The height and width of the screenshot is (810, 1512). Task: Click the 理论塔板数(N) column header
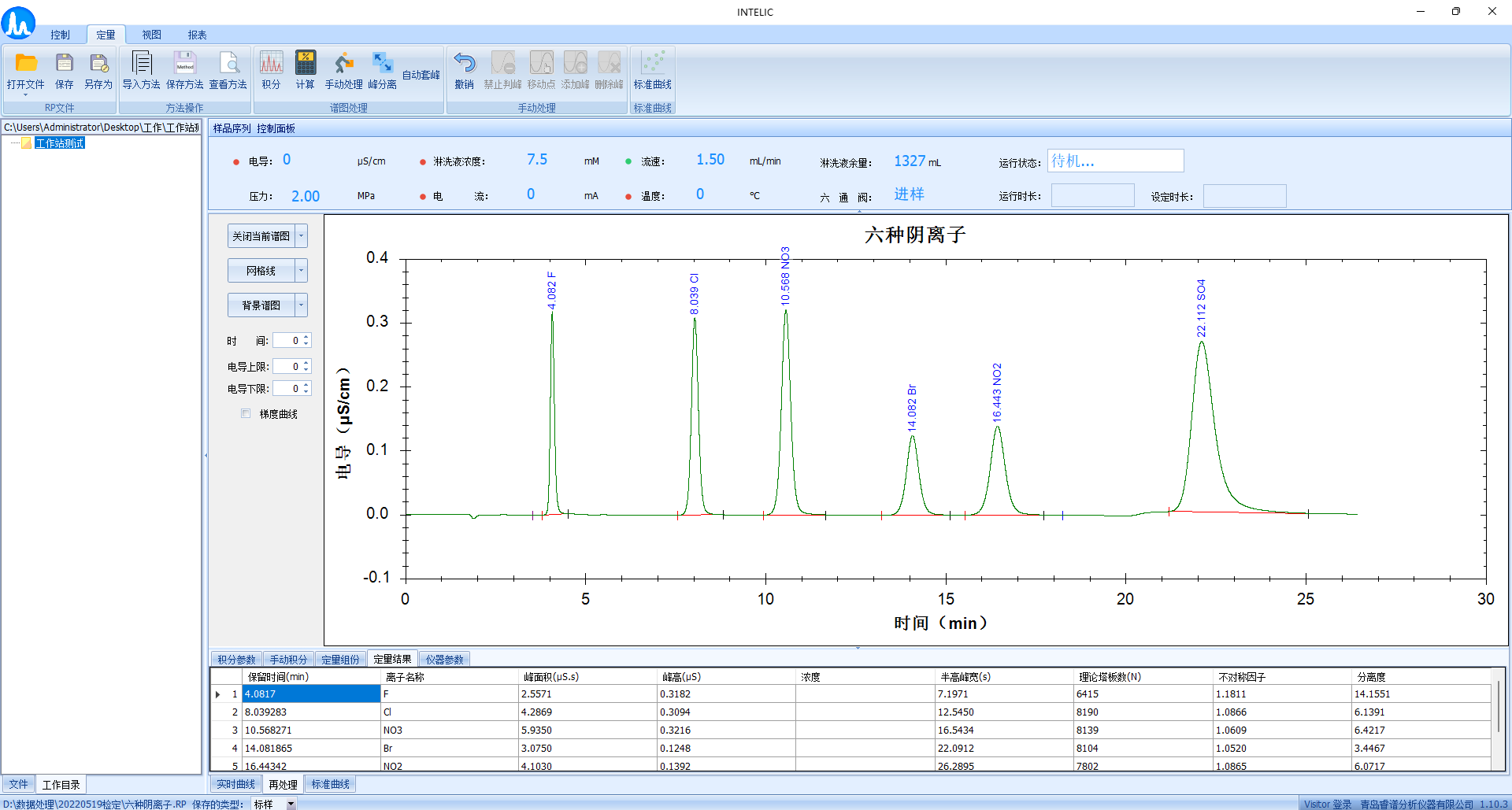pyautogui.click(x=1143, y=677)
